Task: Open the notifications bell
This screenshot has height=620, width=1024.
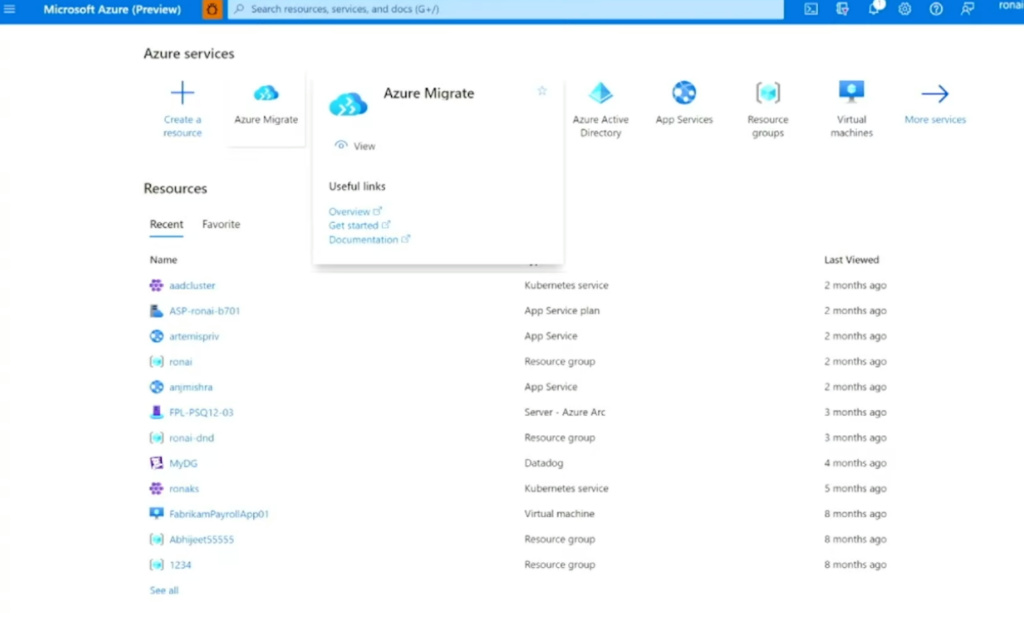Action: point(874,8)
